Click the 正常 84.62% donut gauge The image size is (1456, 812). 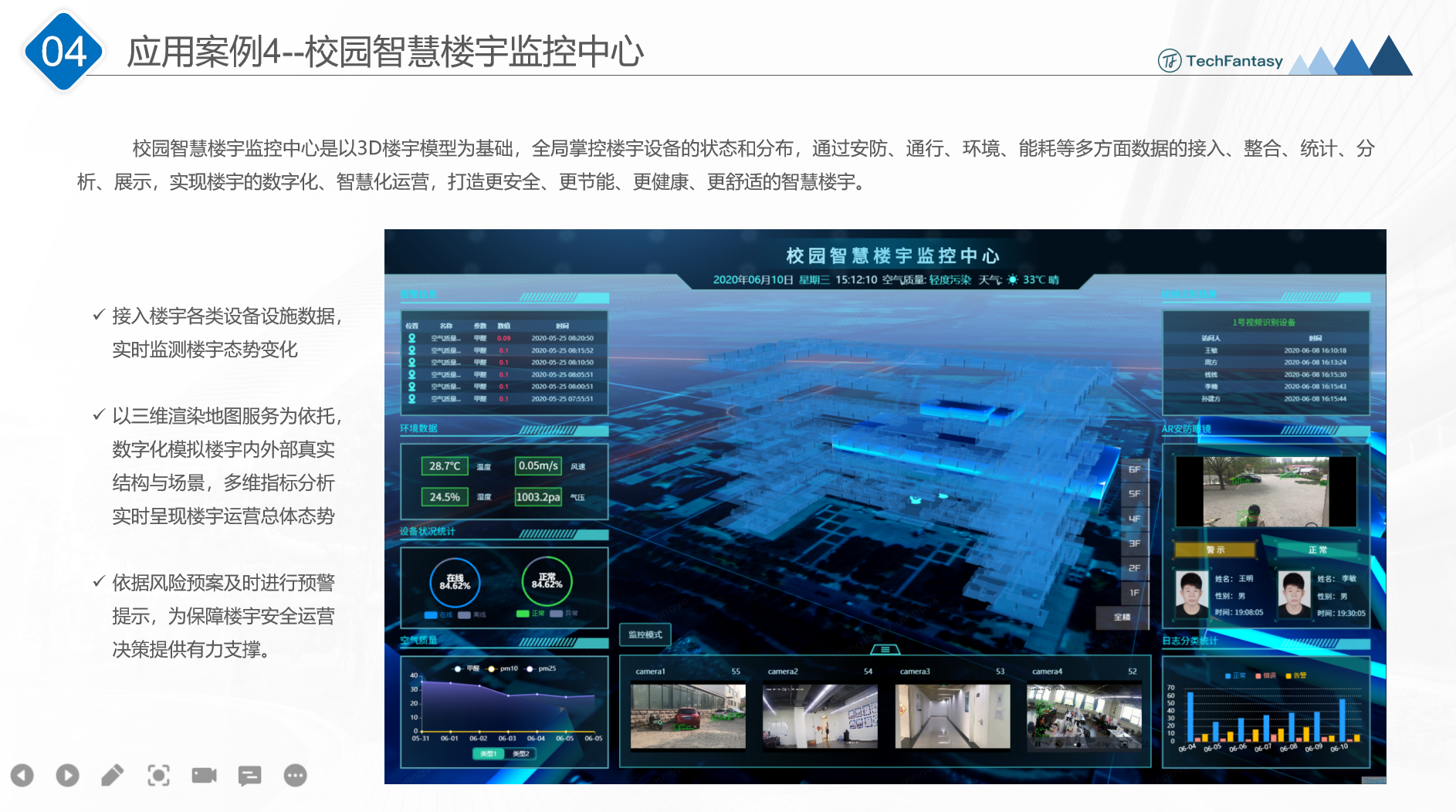547,581
